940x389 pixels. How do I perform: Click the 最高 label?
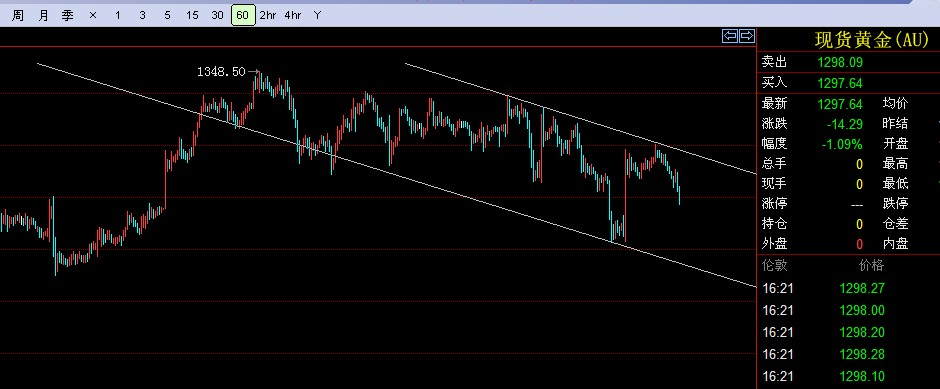point(896,164)
